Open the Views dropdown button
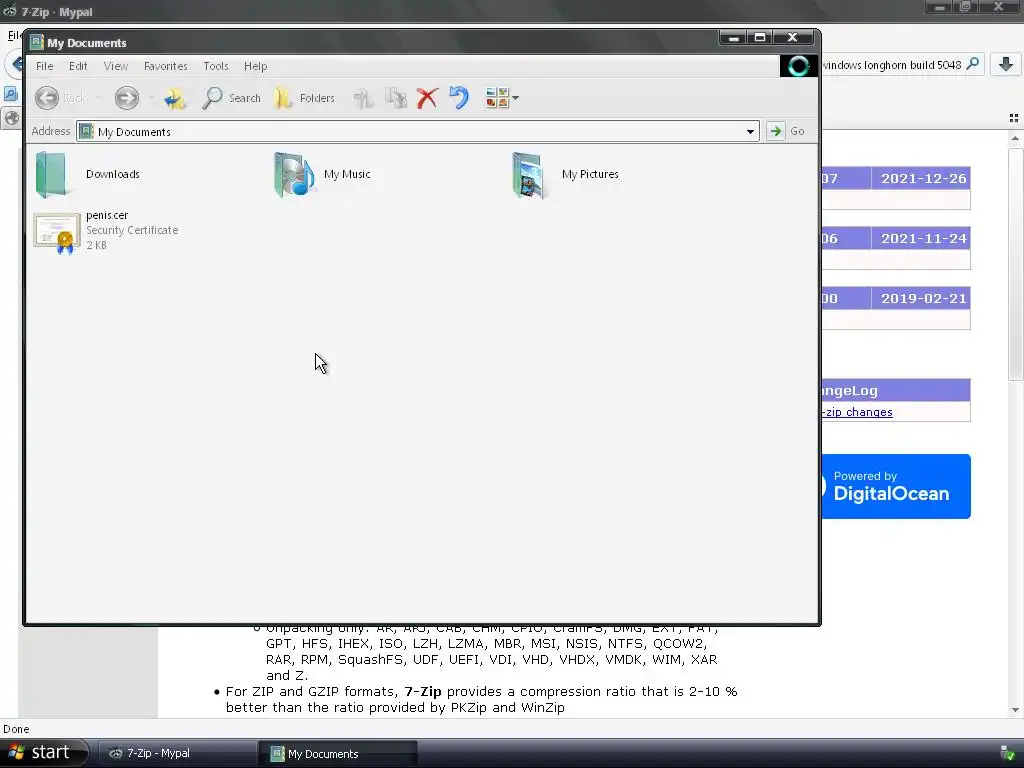The width and height of the screenshot is (1024, 768). click(x=502, y=98)
